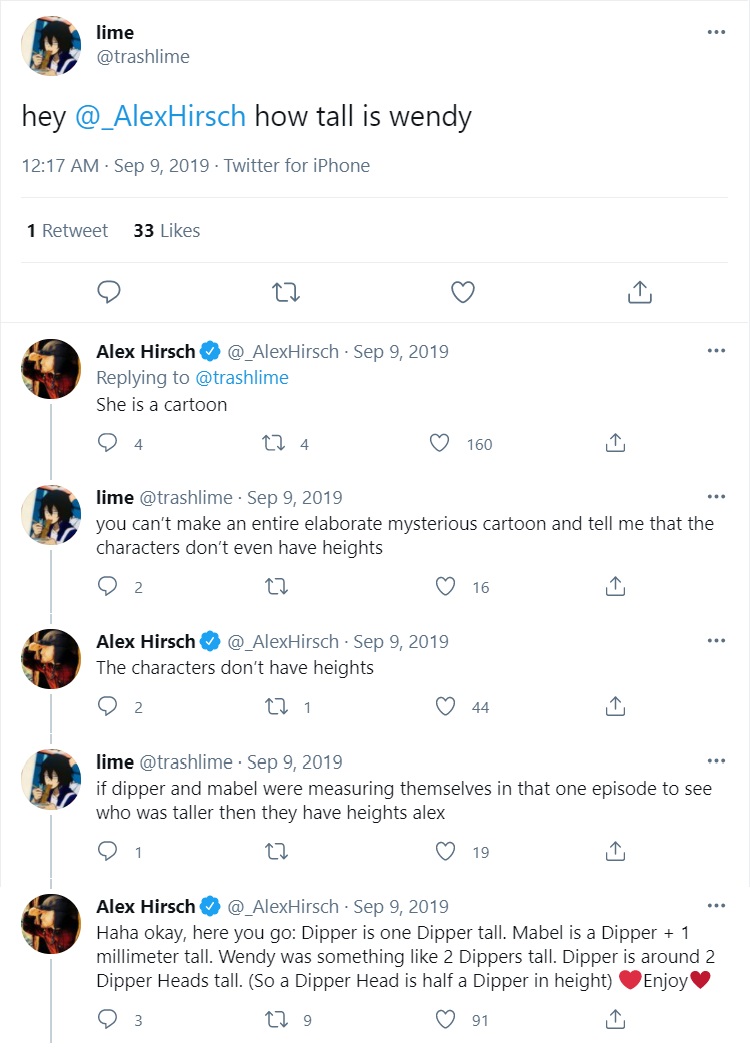Screen dimensions: 750x1050
Task: Like the "She is a cartoon" reply
Action: pos(439,443)
